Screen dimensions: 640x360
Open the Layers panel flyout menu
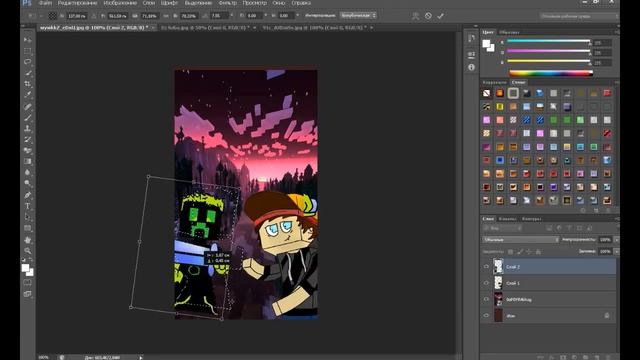click(x=616, y=219)
